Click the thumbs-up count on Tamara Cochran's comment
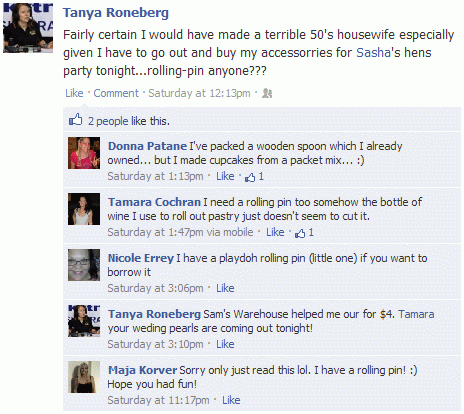 [304, 233]
